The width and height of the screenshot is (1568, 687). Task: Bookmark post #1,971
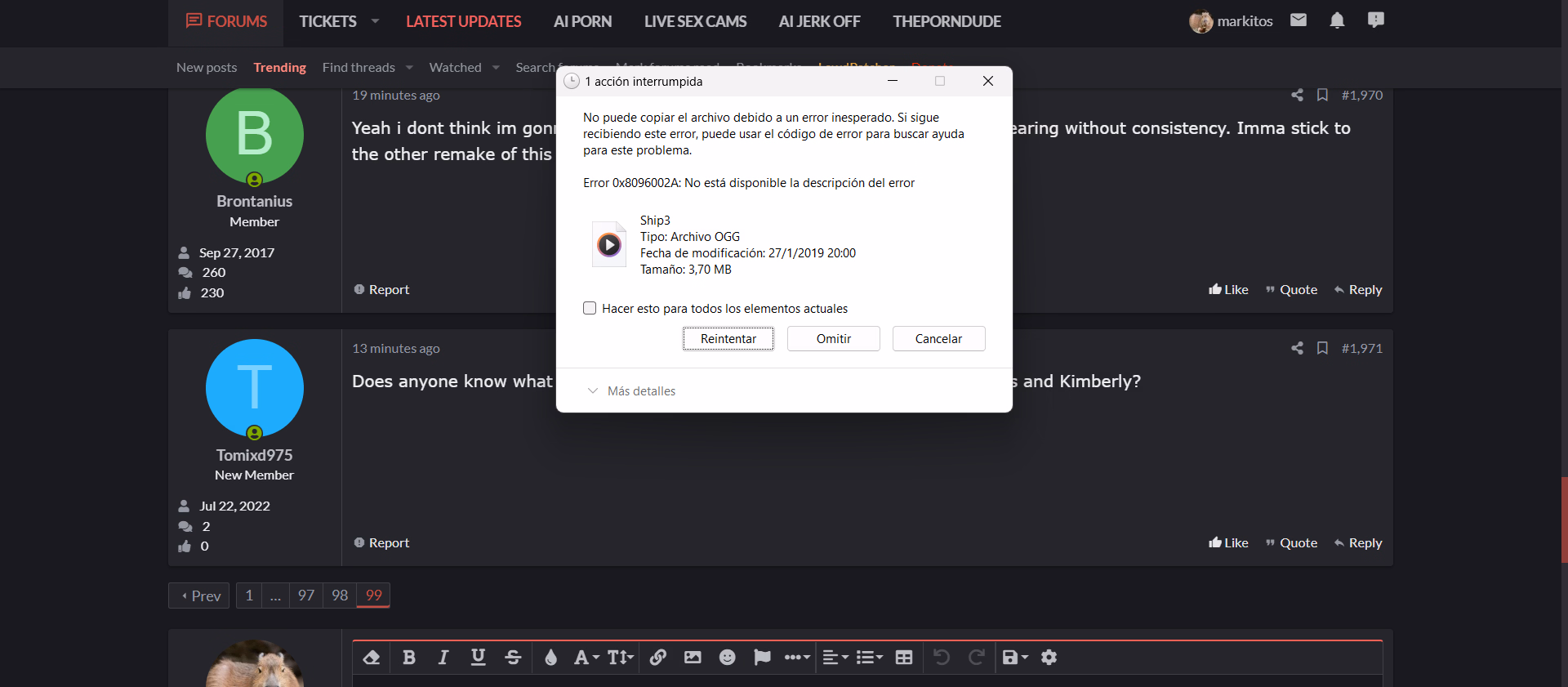coord(1322,349)
